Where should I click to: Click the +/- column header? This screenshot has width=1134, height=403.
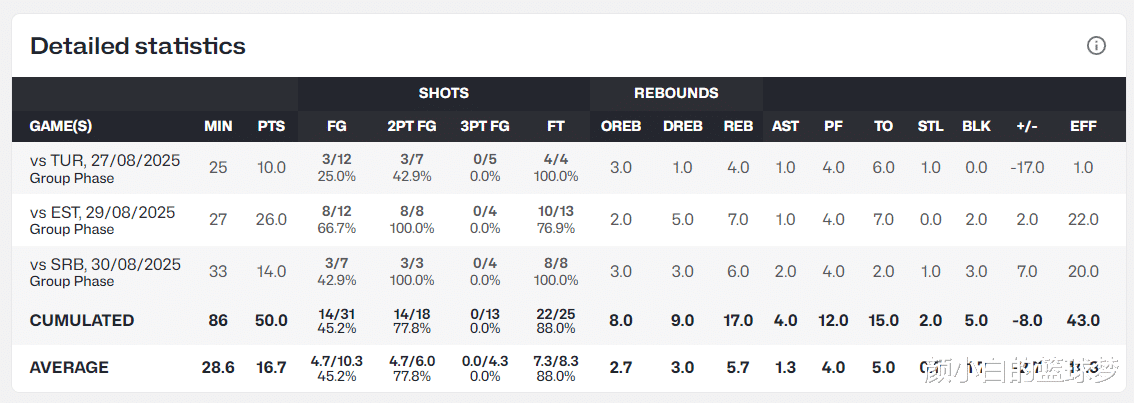1026,126
